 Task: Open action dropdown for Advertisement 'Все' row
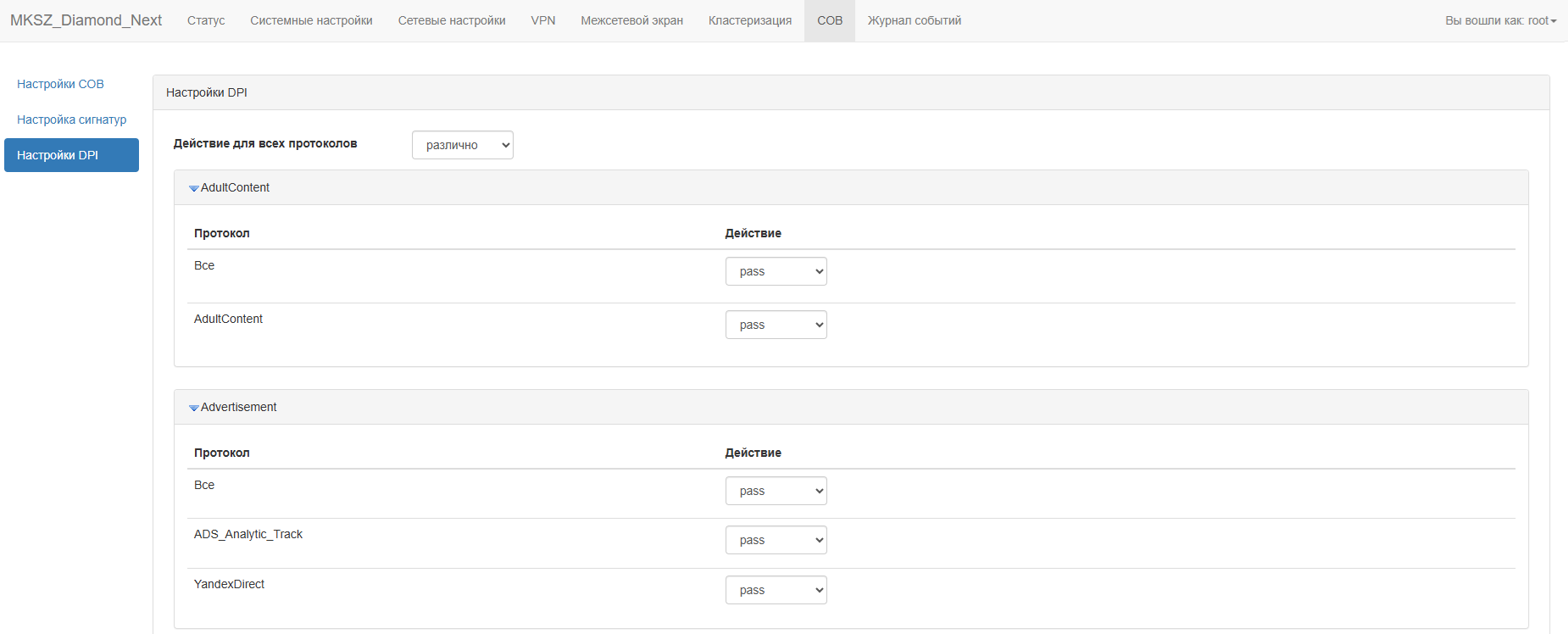pyautogui.click(x=776, y=491)
